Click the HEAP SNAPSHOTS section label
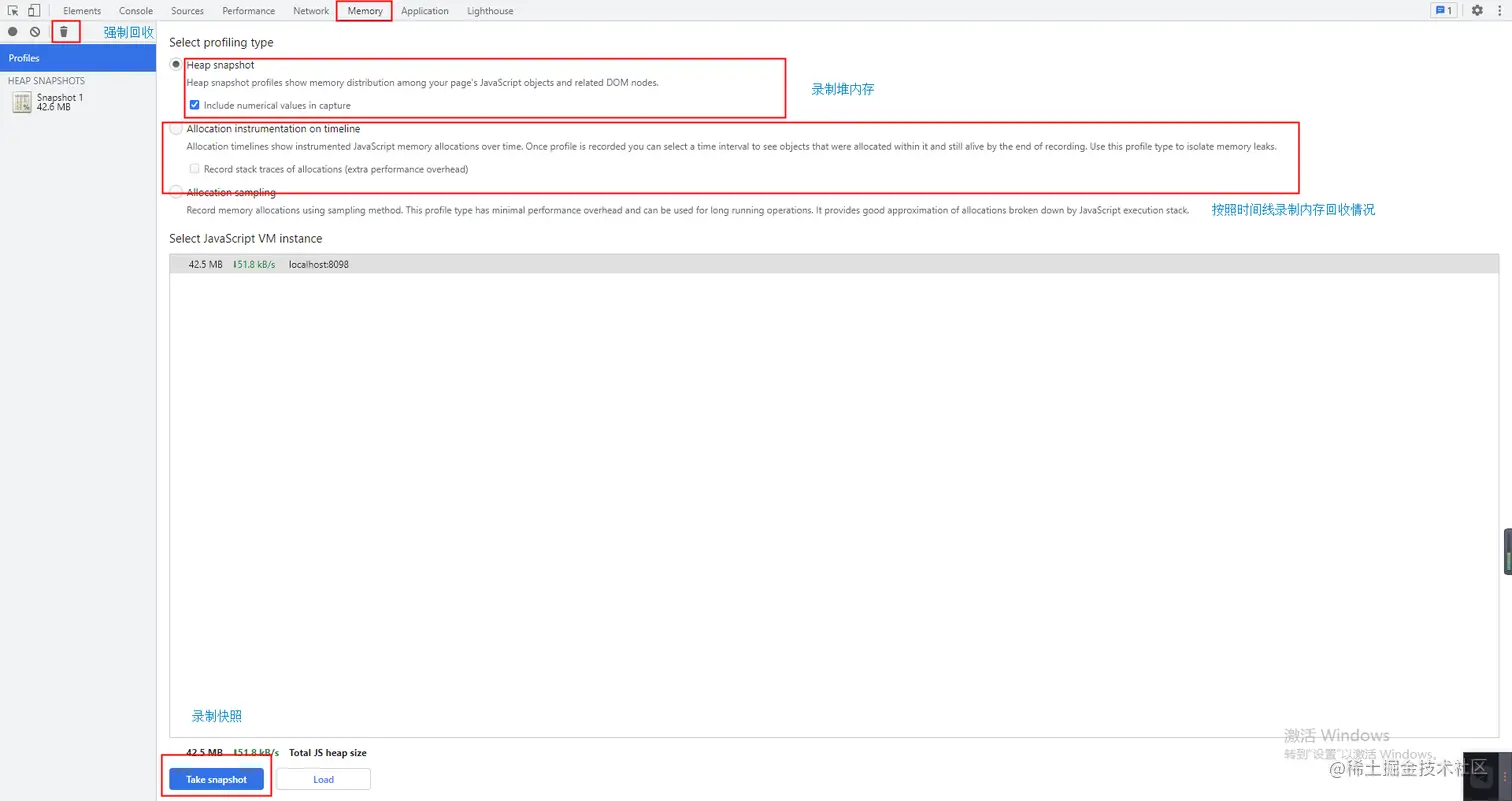Screen dimensions: 1512x801 click(x=46, y=81)
